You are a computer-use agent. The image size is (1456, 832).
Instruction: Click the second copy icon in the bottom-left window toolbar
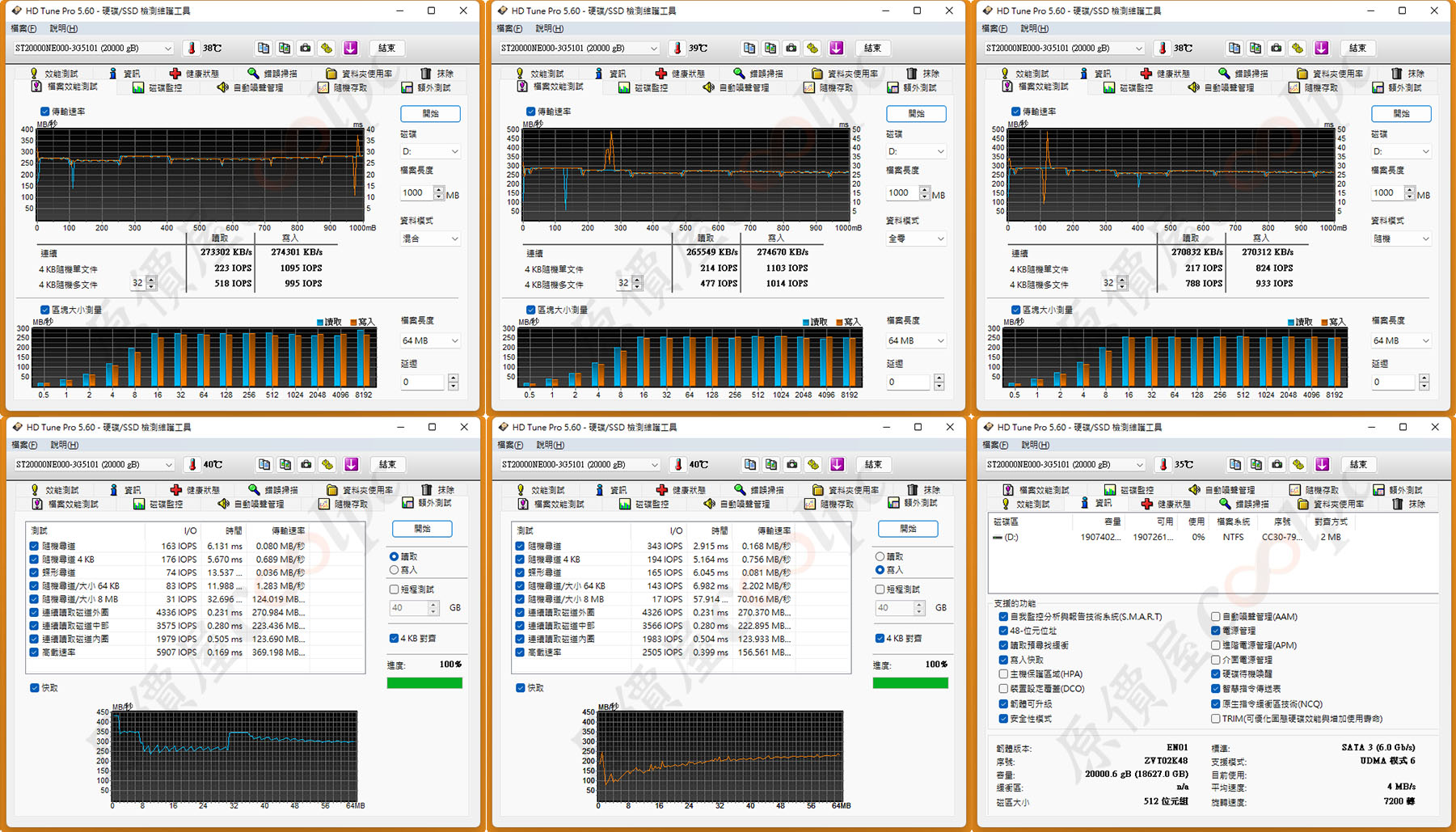(285, 464)
